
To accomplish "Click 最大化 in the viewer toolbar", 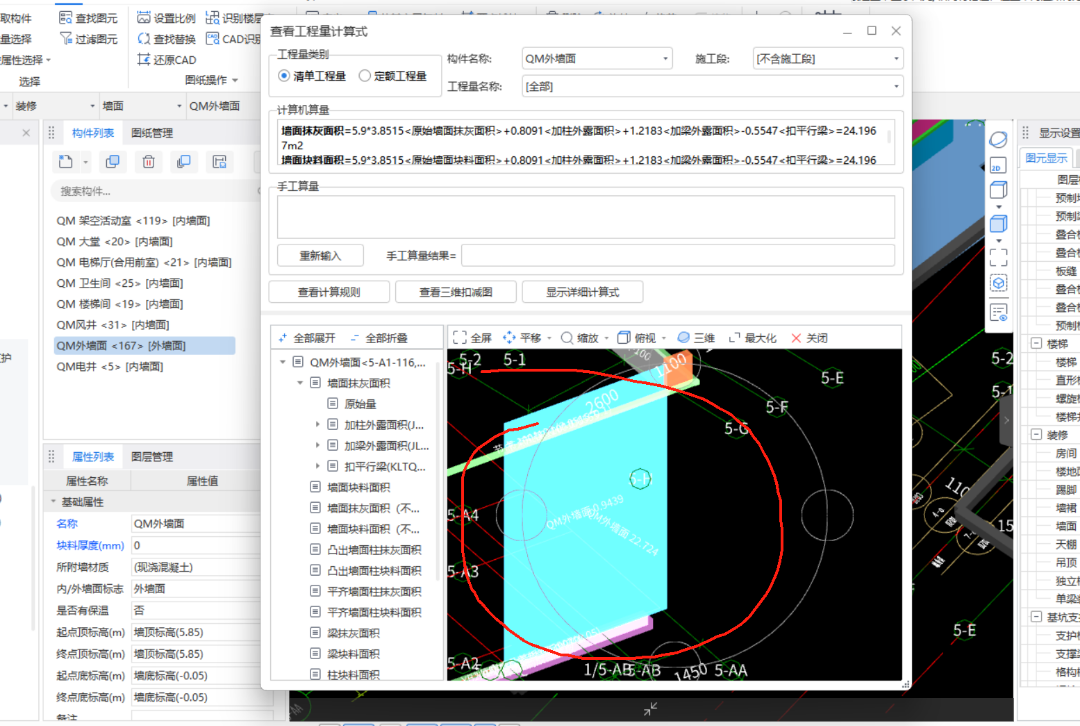I will click(x=752, y=338).
